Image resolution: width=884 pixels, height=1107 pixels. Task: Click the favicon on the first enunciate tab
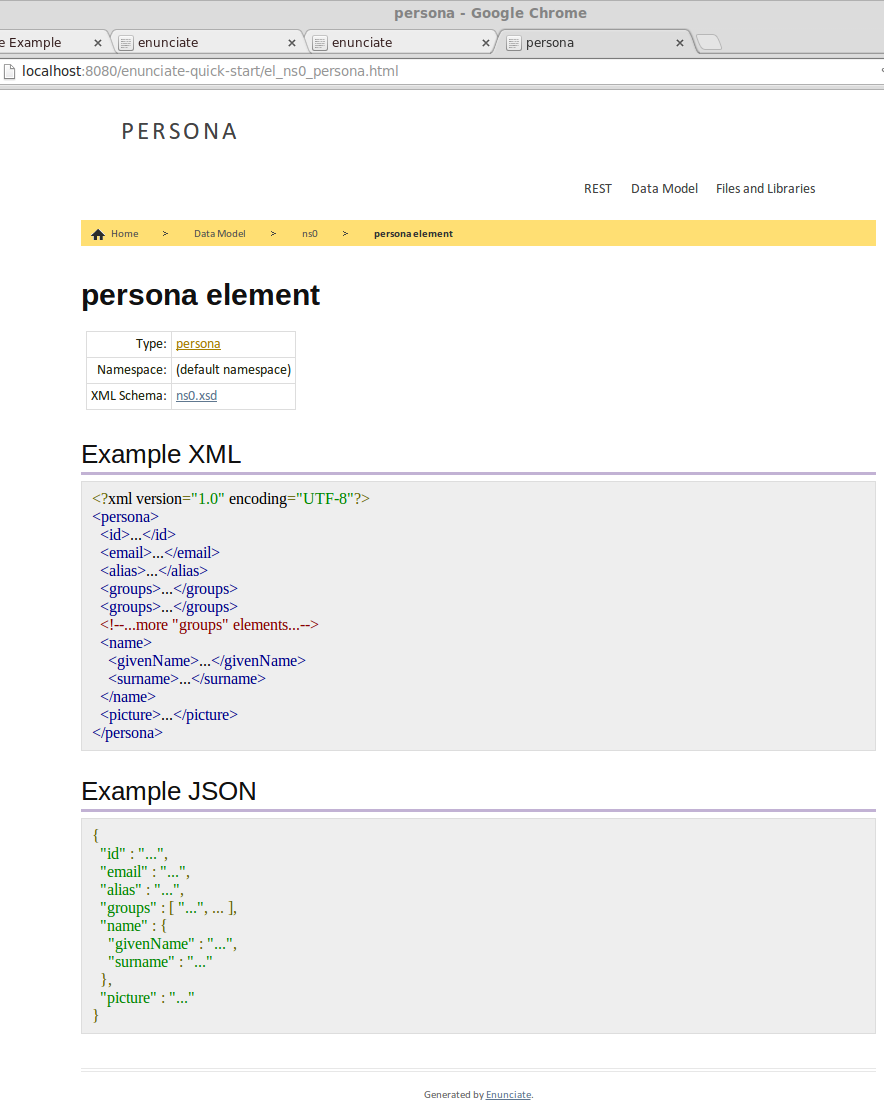(126, 43)
